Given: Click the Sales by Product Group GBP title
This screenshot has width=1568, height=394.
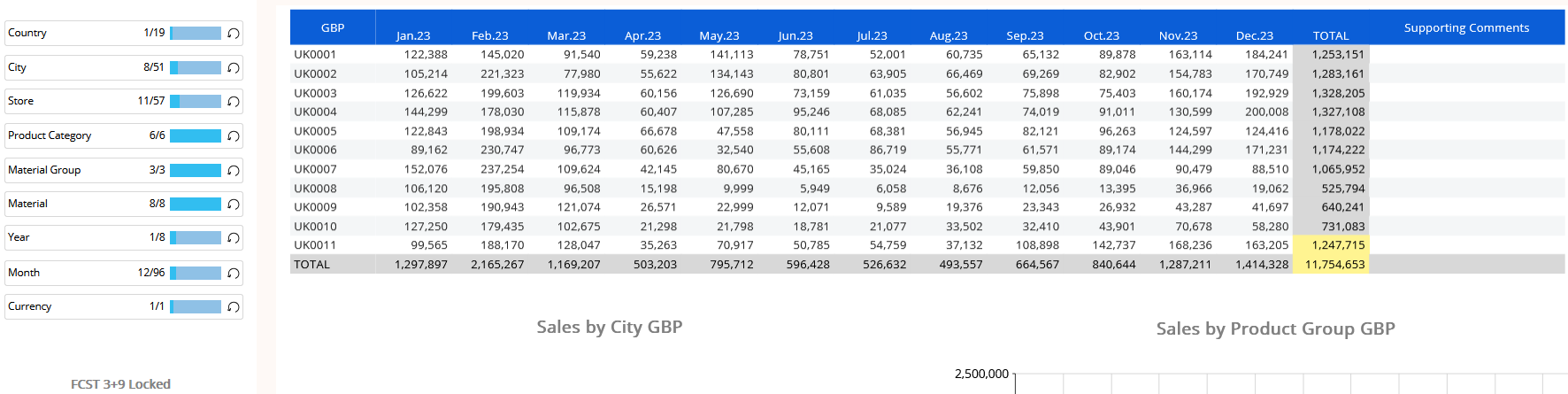Looking at the screenshot, I should 1275,328.
